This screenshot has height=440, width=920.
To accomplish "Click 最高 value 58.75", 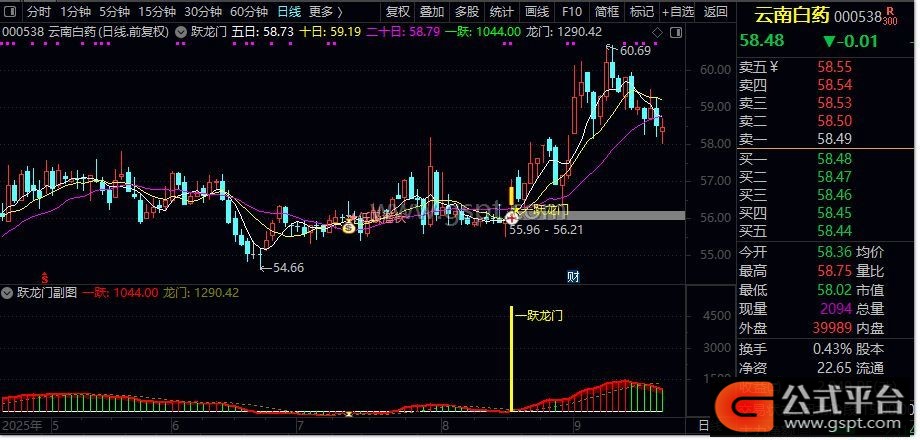I will [x=835, y=271].
